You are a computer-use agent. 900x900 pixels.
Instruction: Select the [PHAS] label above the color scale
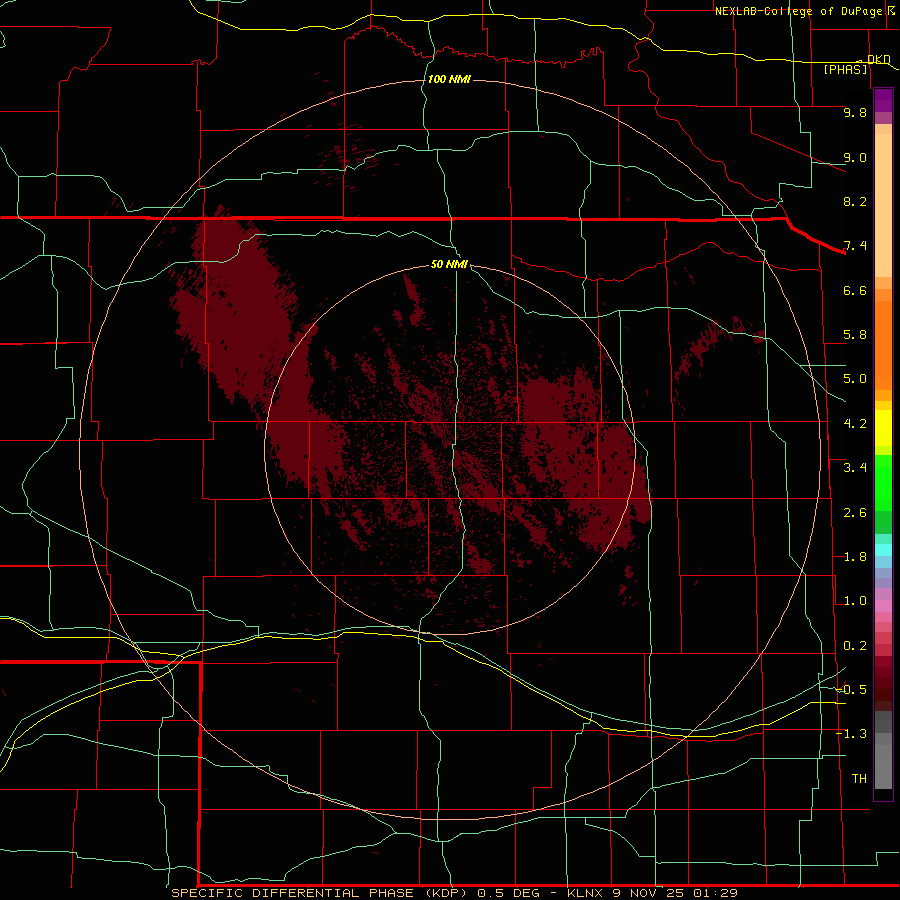845,70
